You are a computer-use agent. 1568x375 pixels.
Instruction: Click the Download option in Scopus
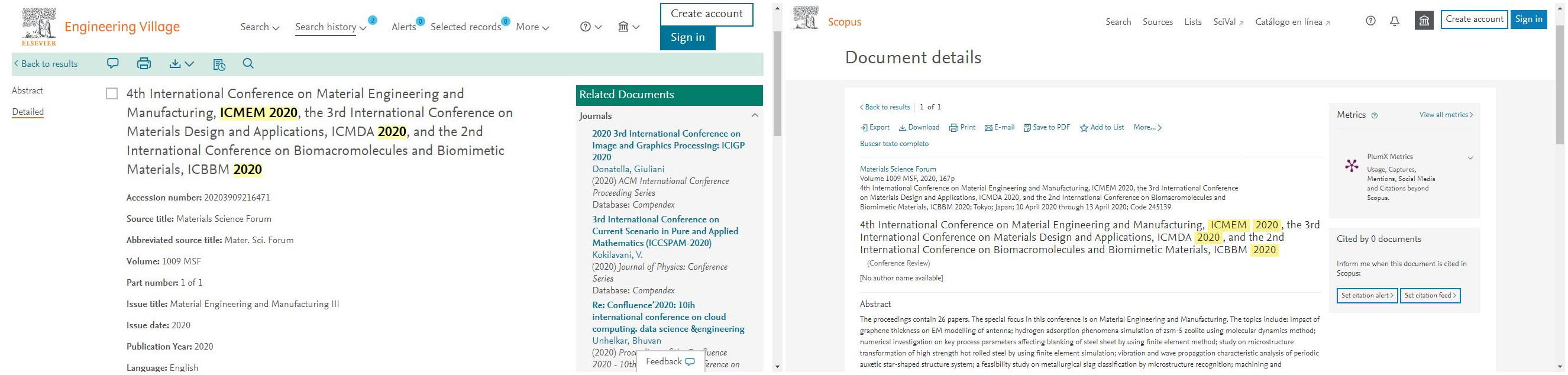click(x=919, y=128)
